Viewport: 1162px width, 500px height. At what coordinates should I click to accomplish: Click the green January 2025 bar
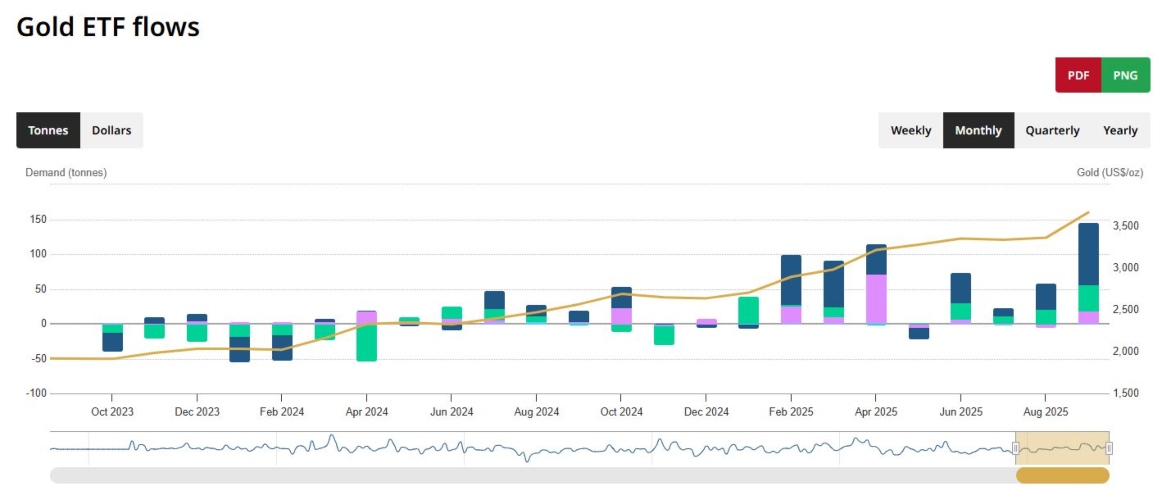(748, 310)
